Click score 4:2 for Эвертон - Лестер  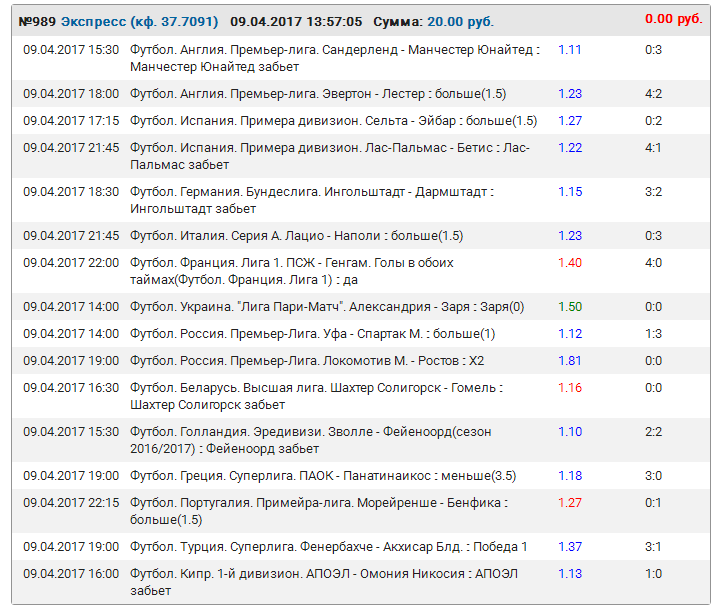pyautogui.click(x=653, y=94)
